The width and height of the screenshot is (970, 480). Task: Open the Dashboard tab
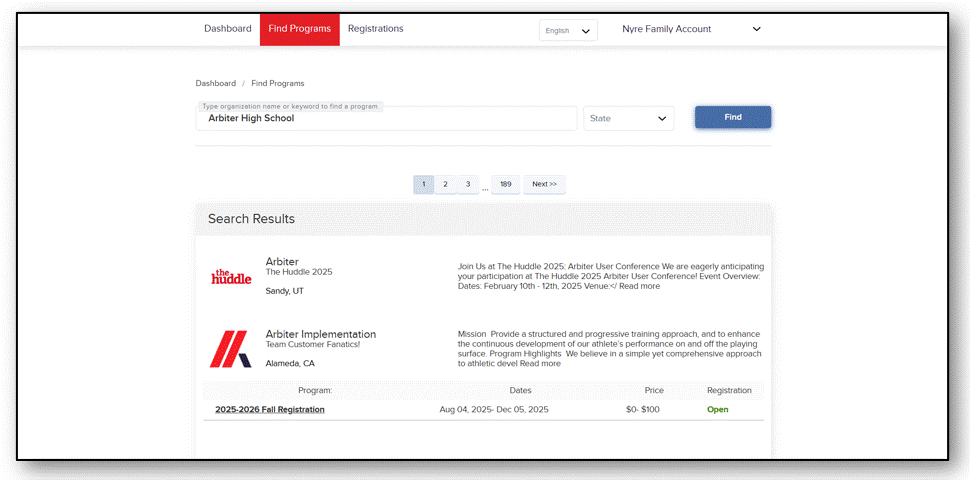228,28
